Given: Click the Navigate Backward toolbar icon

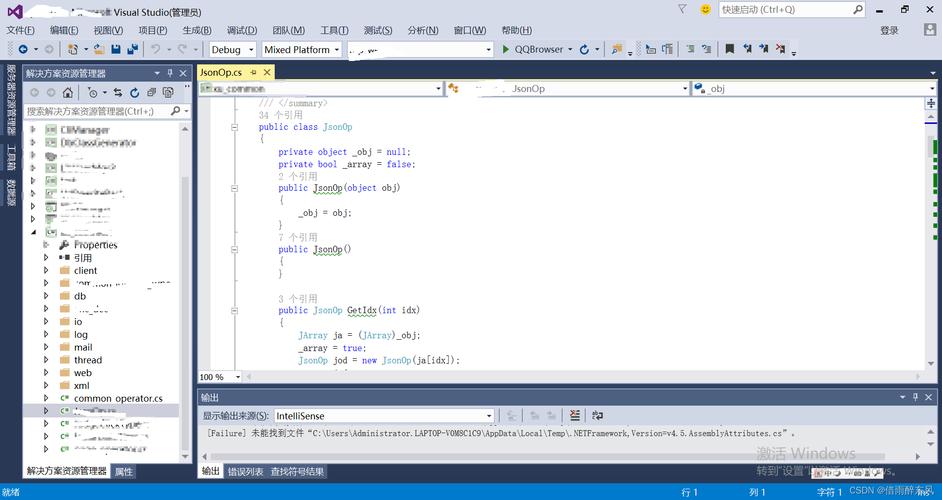Looking at the screenshot, I should click(x=23, y=49).
